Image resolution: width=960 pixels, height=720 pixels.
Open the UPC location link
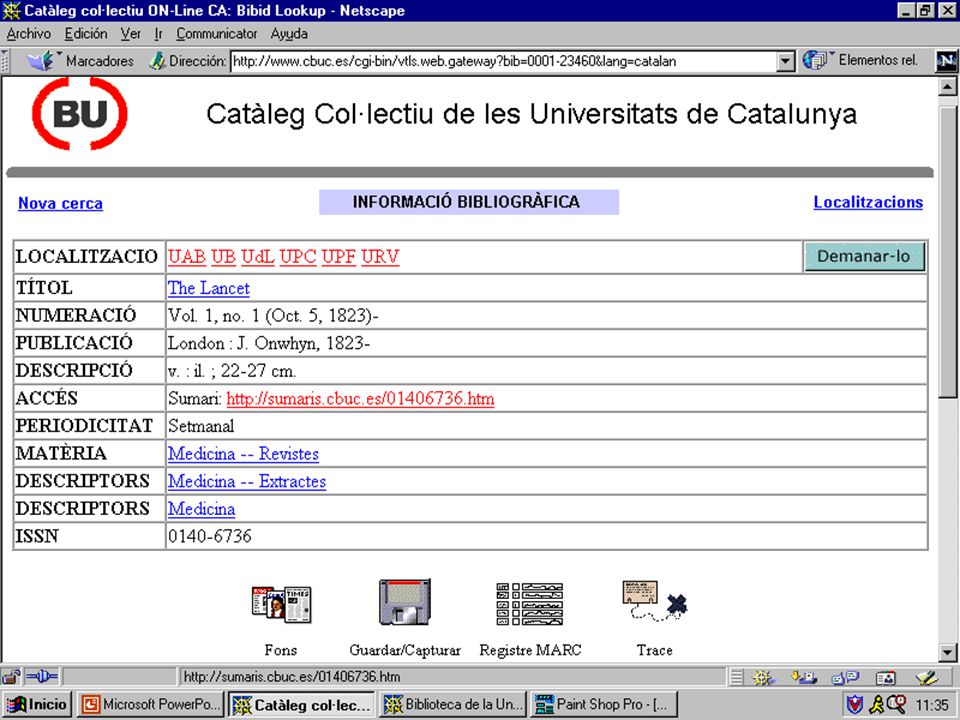[x=298, y=257]
